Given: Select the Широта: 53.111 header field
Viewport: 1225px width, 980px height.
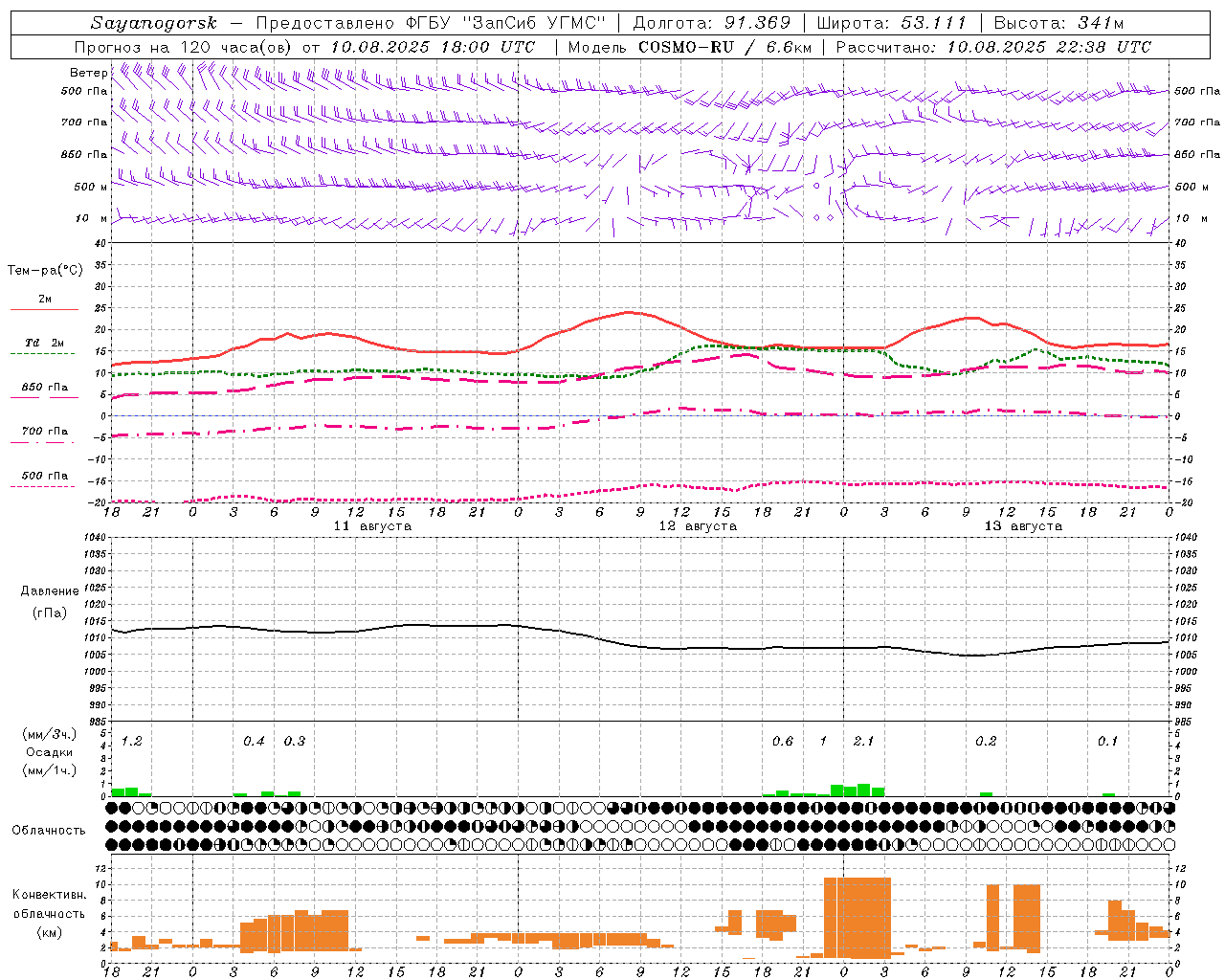Looking at the screenshot, I should pyautogui.click(x=891, y=23).
